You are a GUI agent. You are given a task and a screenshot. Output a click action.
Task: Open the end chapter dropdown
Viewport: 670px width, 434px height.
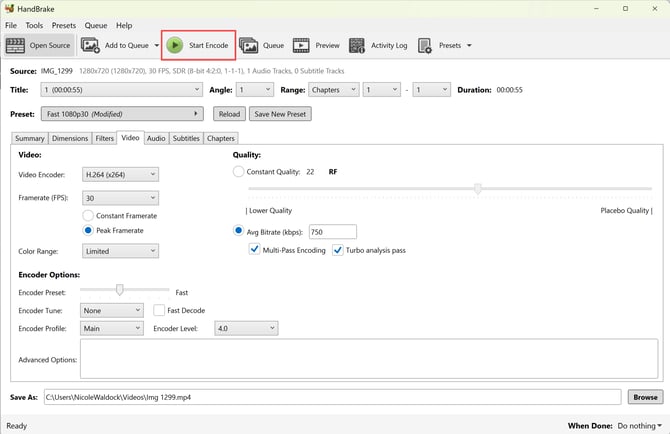(431, 90)
